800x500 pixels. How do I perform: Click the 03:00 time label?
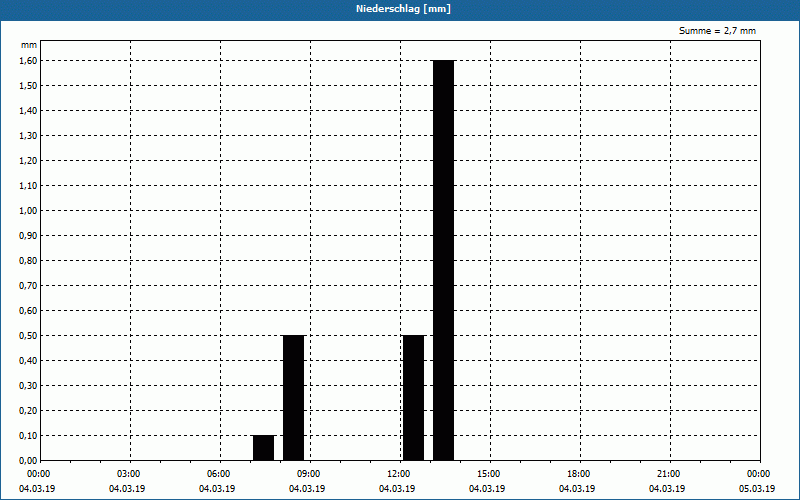129,474
